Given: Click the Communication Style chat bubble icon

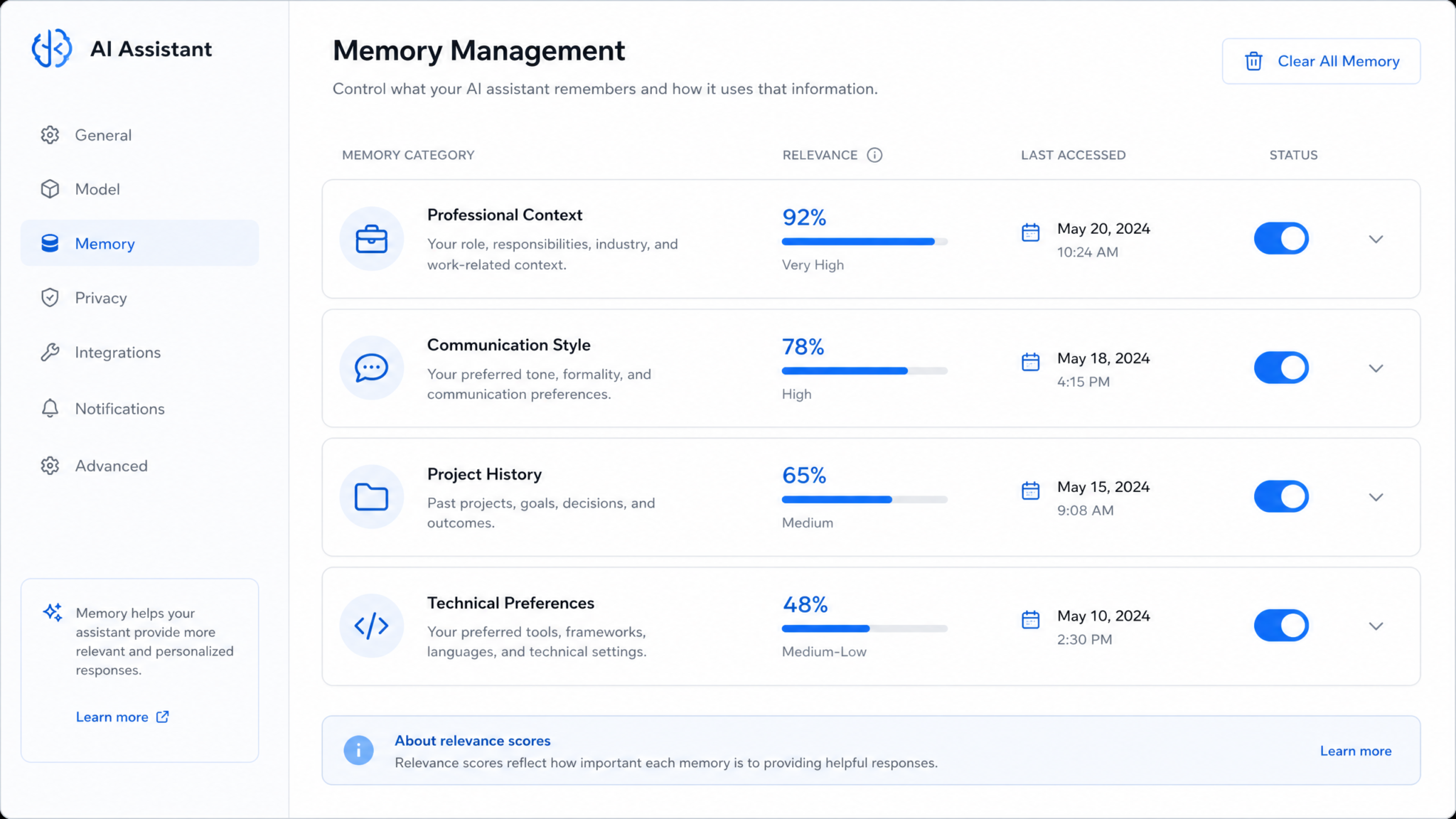Looking at the screenshot, I should [371, 368].
